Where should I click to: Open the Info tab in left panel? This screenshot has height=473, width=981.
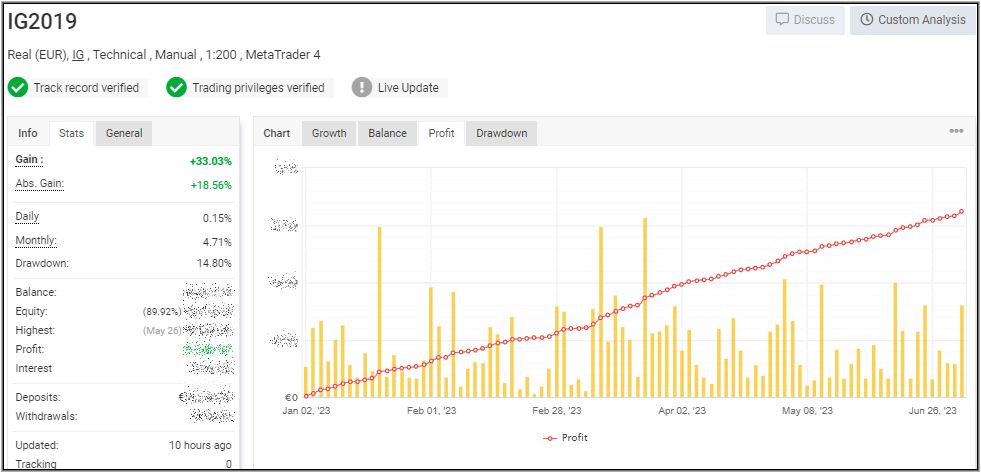coord(28,133)
